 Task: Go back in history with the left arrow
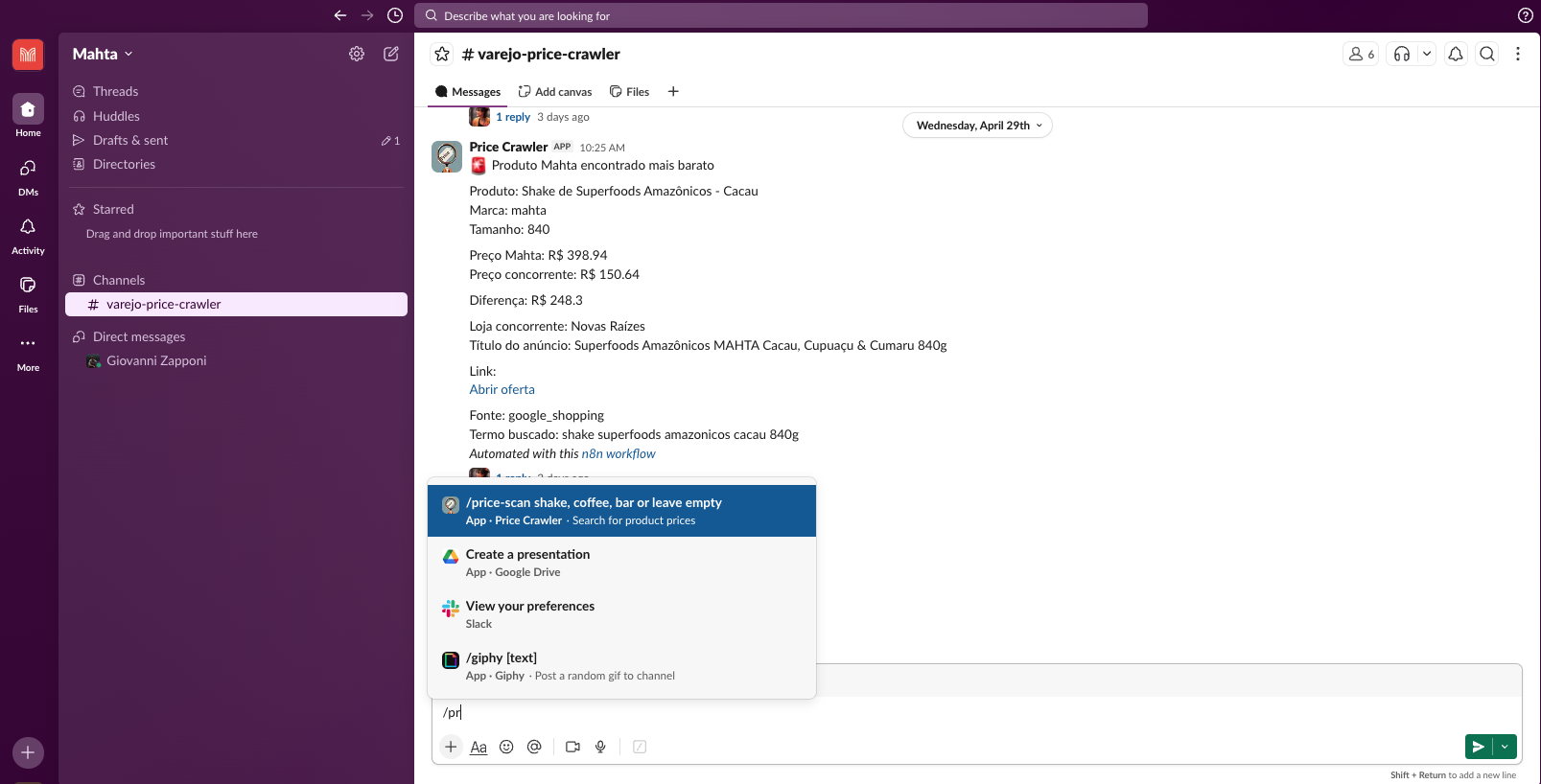(339, 15)
